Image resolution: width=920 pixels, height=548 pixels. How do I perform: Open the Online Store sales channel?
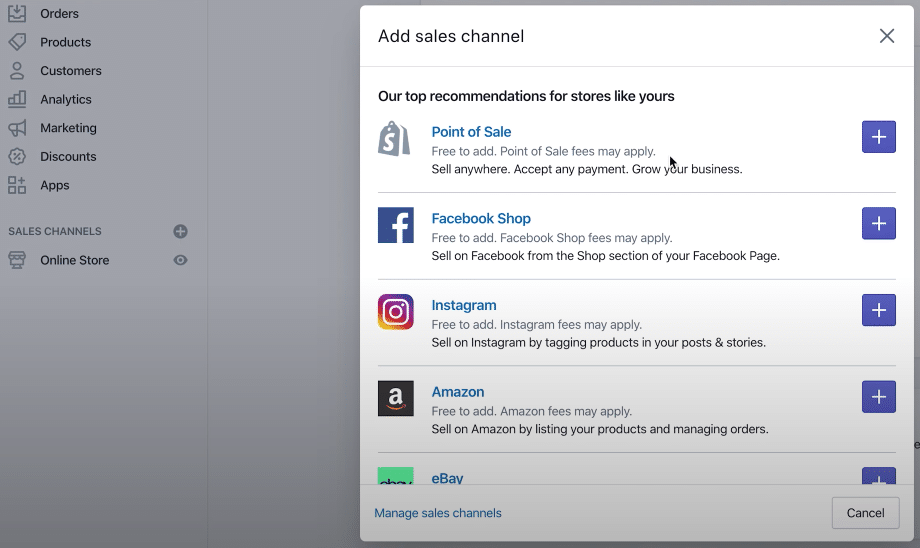click(x=75, y=260)
